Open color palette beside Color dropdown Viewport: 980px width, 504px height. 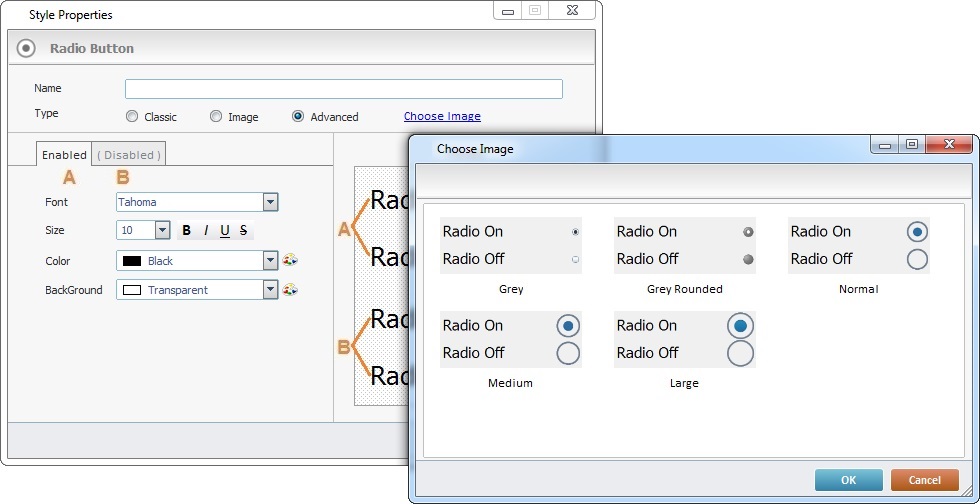pos(290,261)
